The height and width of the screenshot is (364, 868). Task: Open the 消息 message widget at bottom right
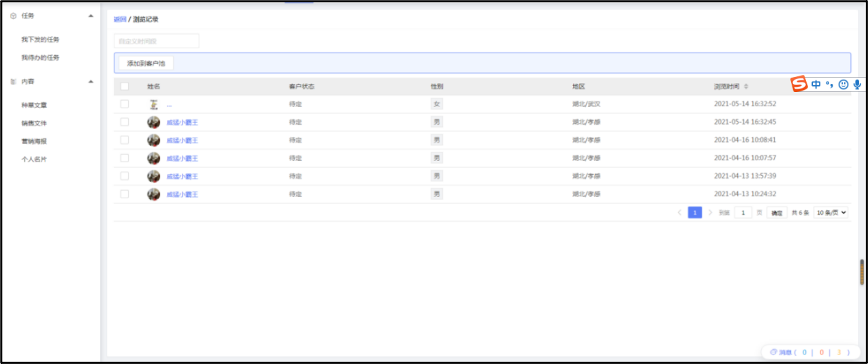click(810, 352)
